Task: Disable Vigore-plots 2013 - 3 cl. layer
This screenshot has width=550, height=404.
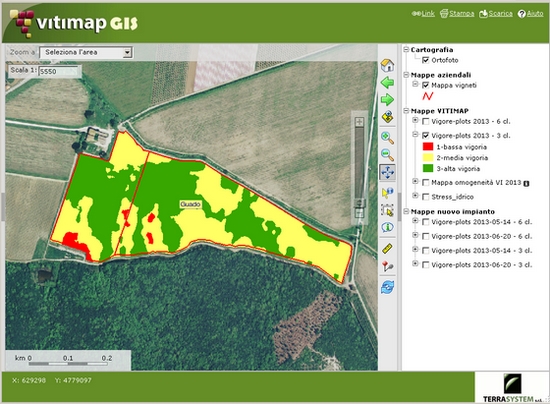Action: 425,135
